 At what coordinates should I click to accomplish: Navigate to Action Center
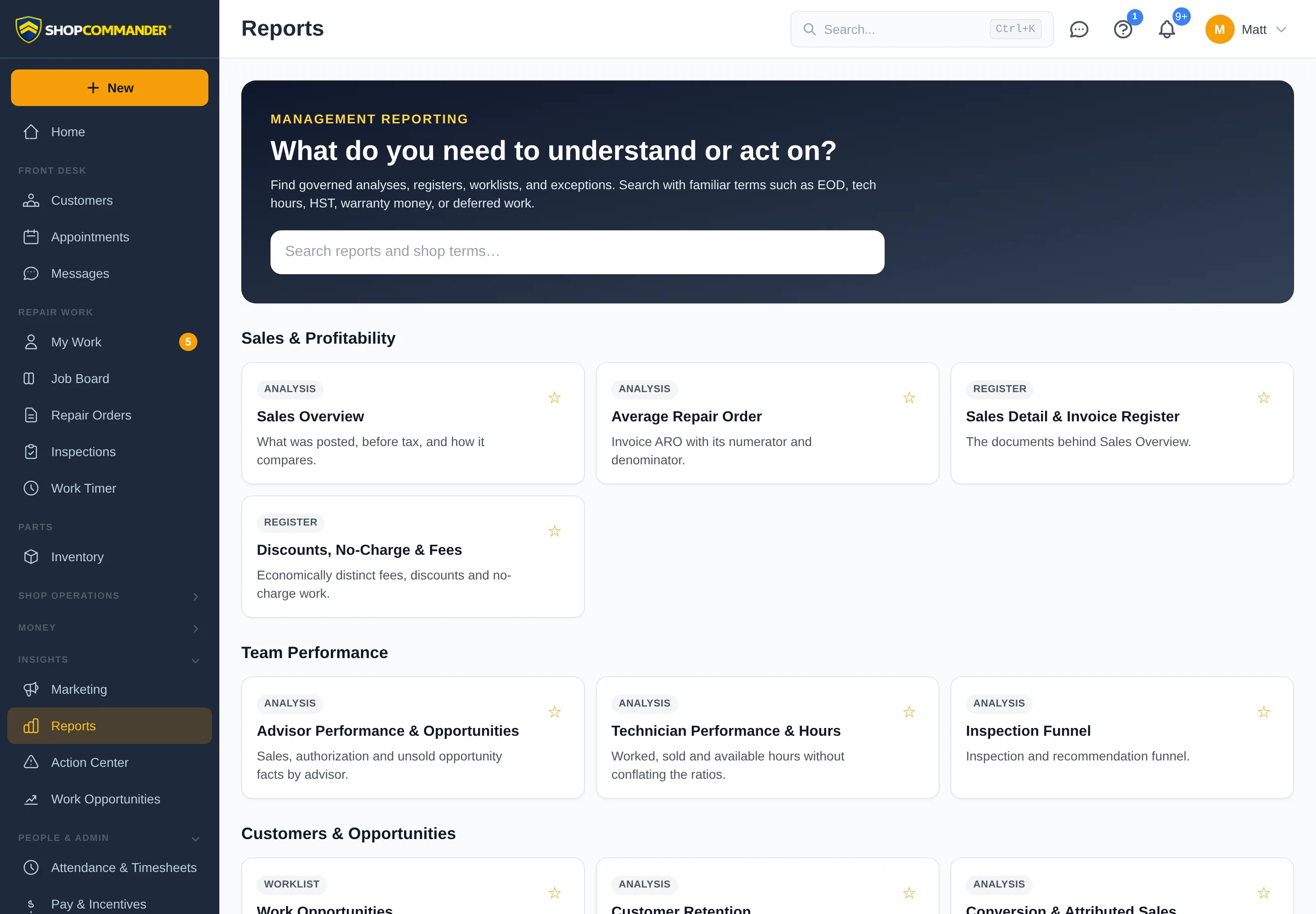click(109, 762)
